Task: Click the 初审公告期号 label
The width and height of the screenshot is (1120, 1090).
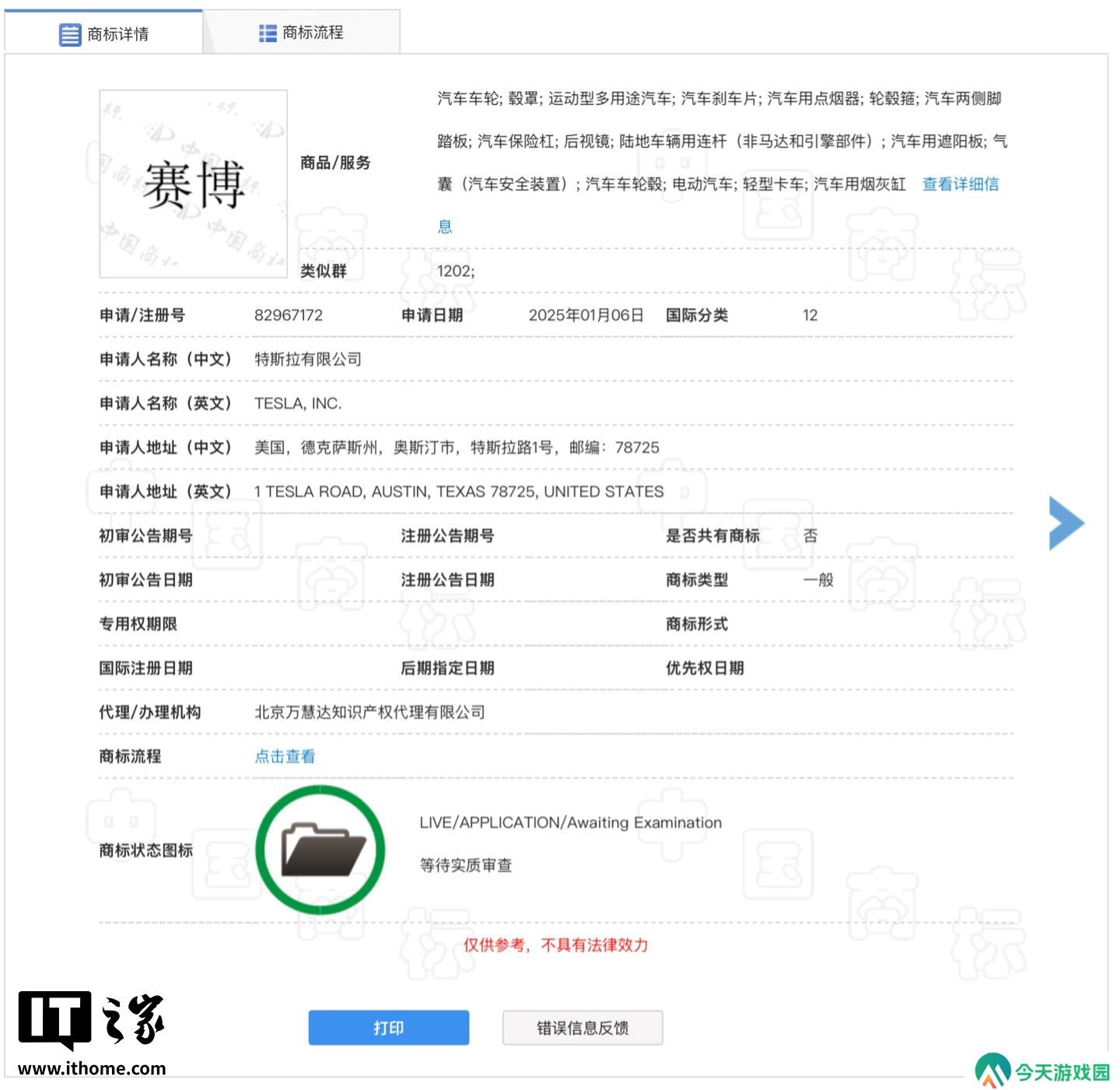Action: (x=146, y=535)
